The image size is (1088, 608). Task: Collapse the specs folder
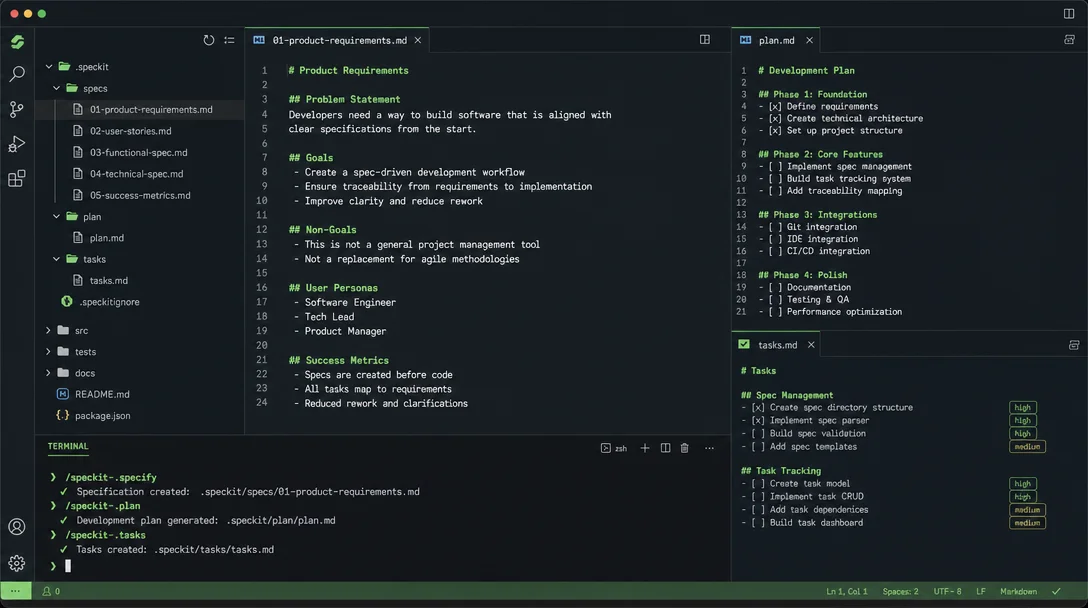point(56,88)
